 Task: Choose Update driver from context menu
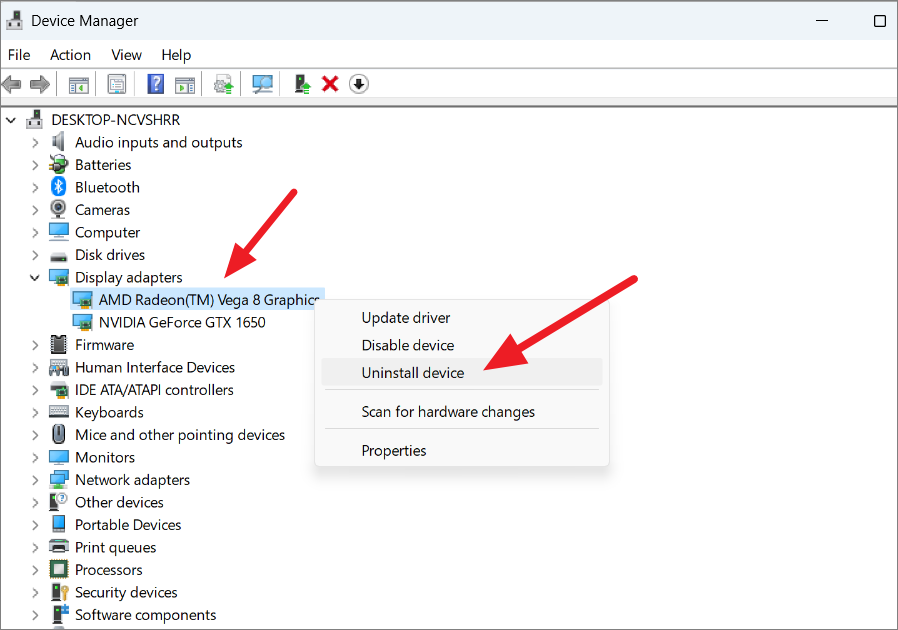coord(462,318)
